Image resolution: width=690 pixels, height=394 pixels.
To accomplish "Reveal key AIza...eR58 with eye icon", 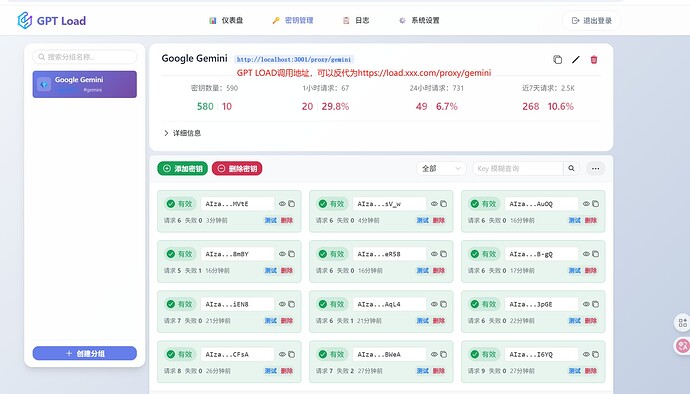I will click(x=434, y=254).
